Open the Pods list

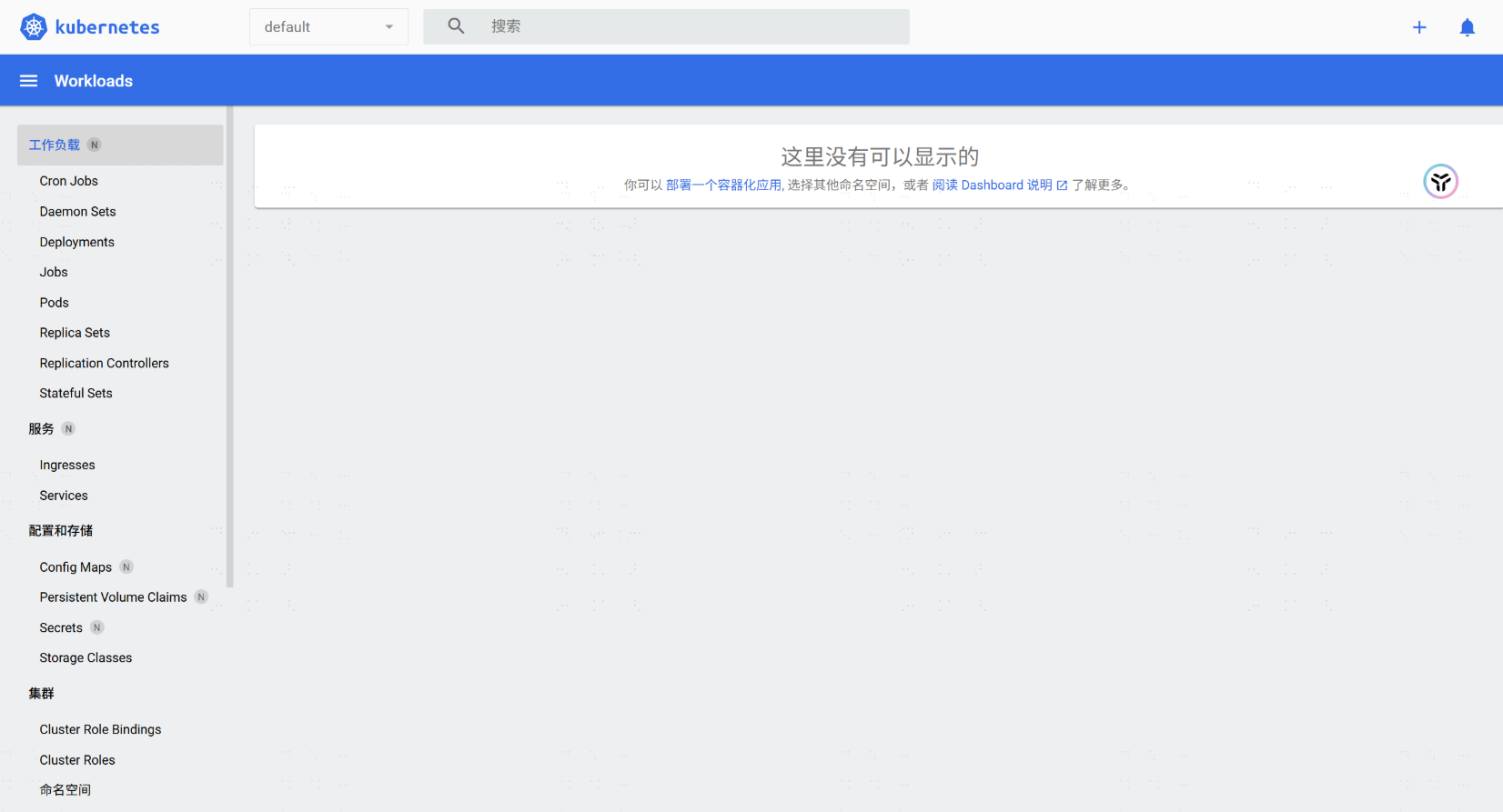(x=55, y=302)
